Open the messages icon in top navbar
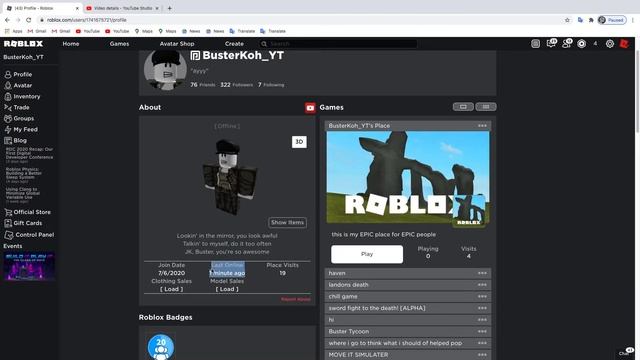640x360 pixels. click(551, 43)
